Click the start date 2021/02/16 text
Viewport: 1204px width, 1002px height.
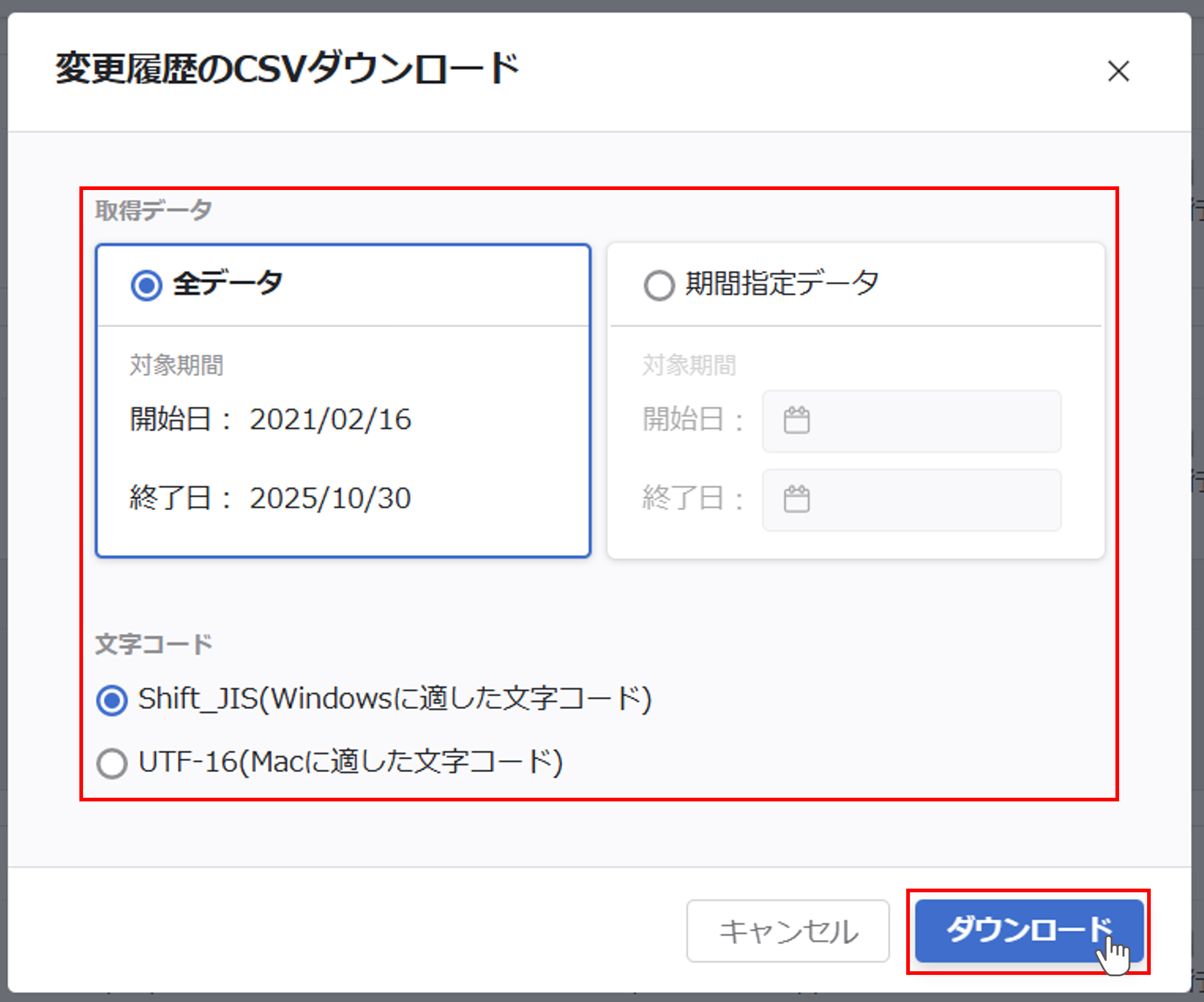coord(331,419)
